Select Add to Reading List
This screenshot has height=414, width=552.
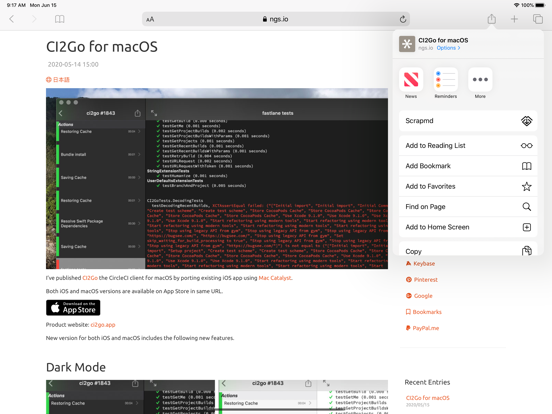pos(468,145)
